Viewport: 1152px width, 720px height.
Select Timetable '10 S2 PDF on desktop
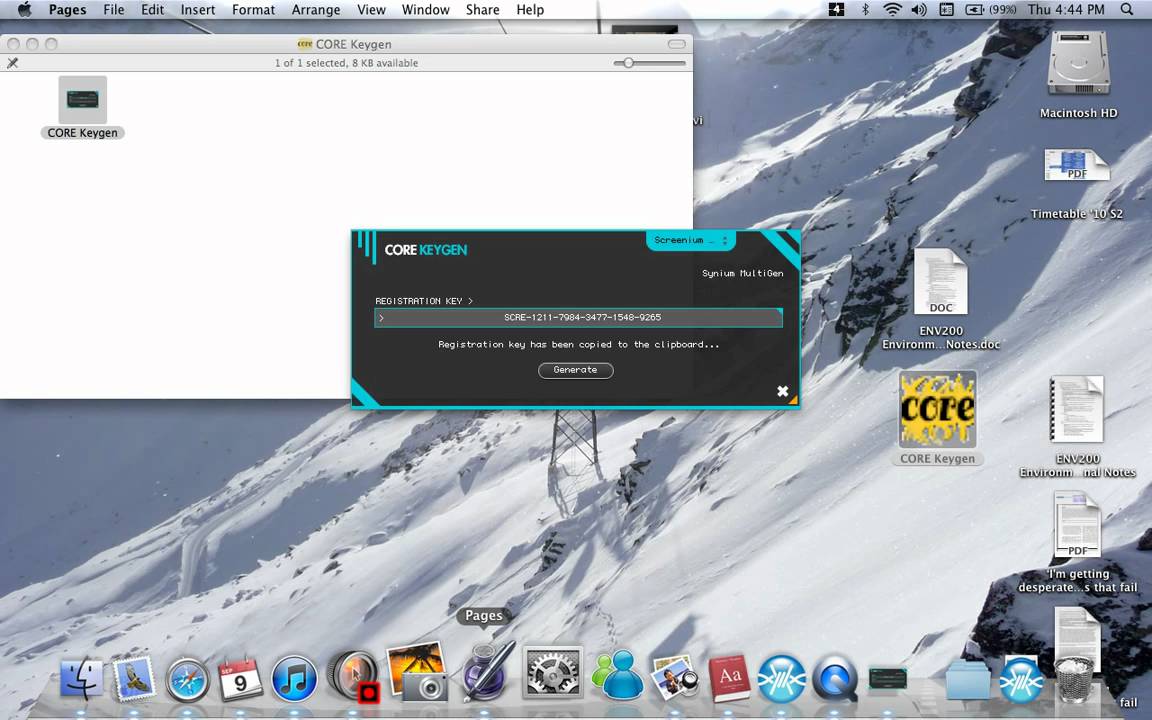1076,184
